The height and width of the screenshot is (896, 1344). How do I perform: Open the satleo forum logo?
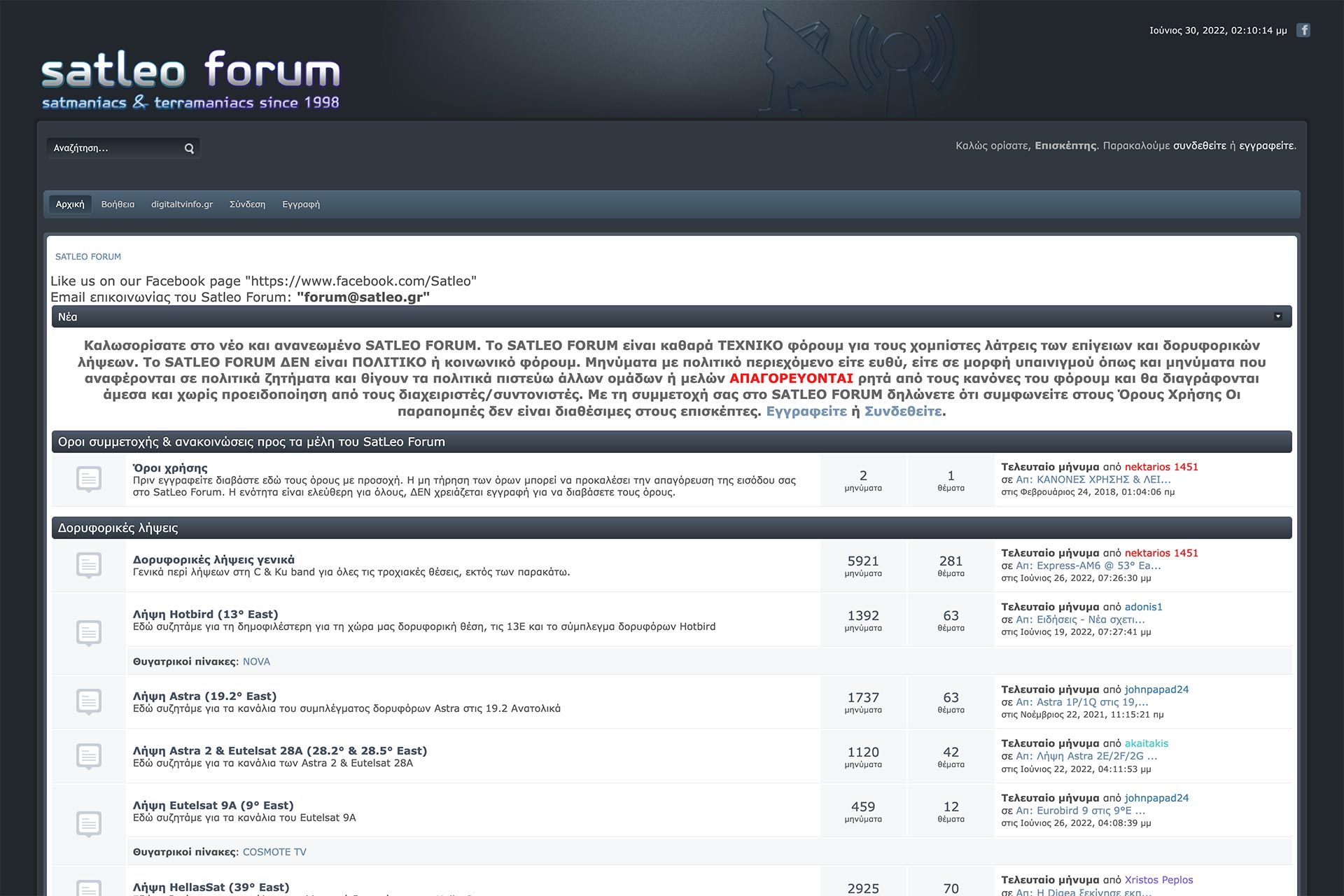click(x=190, y=80)
